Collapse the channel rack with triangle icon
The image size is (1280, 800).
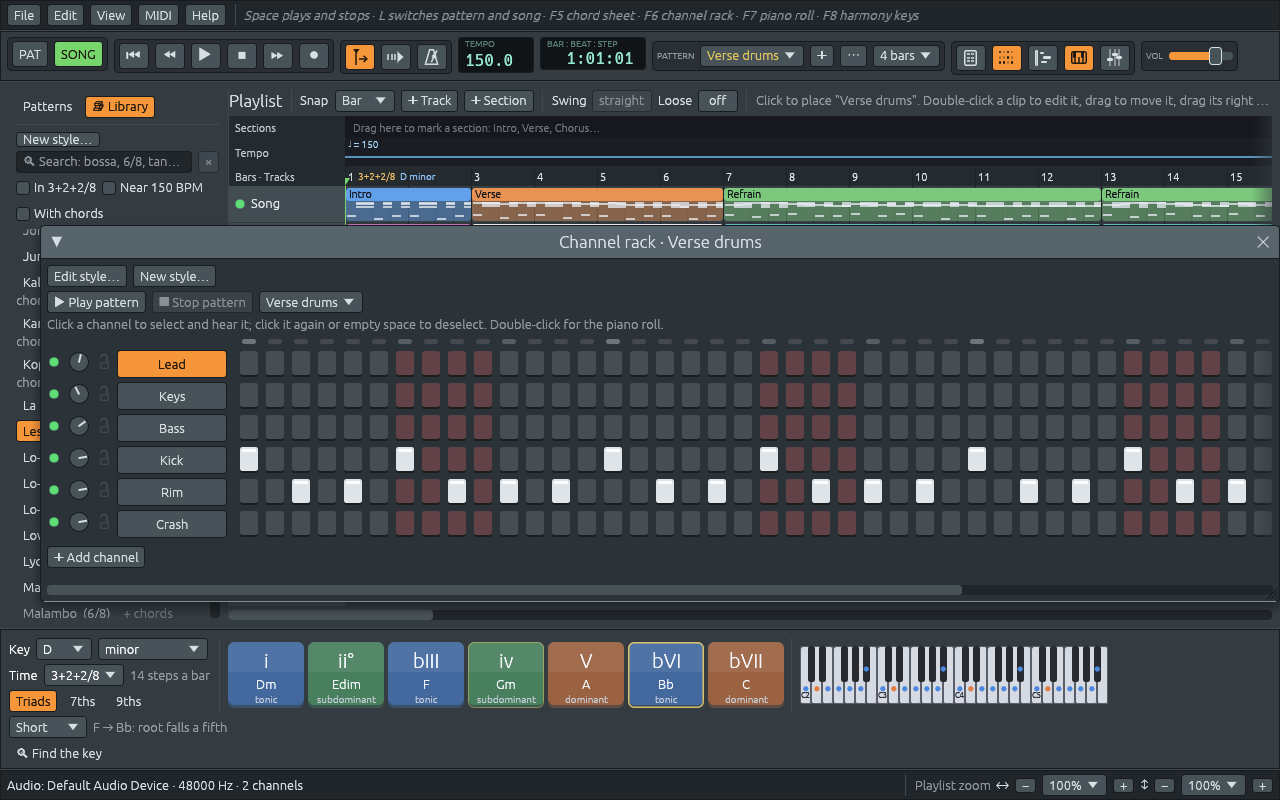(x=57, y=242)
